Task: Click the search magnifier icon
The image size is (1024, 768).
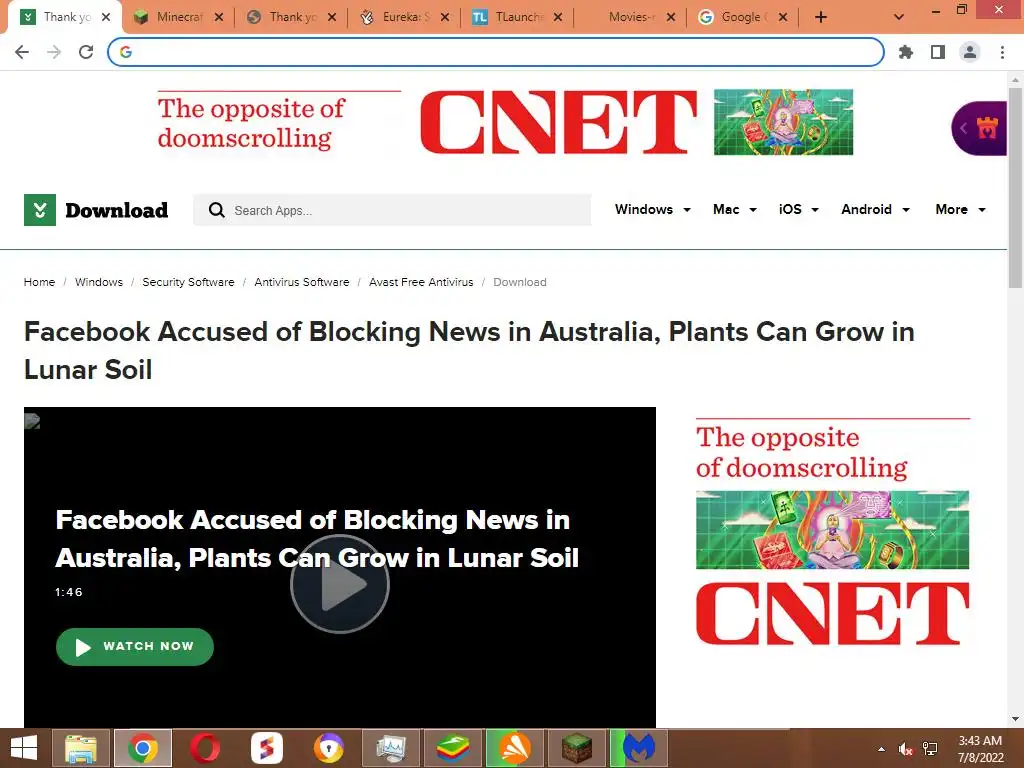Action: 216,210
